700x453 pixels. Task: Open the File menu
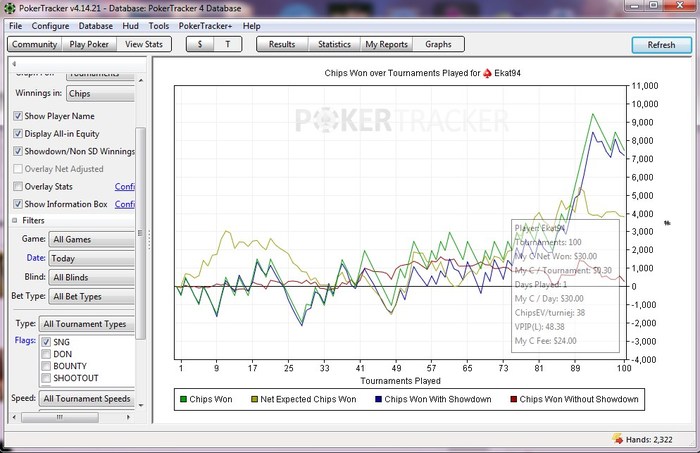point(16,26)
